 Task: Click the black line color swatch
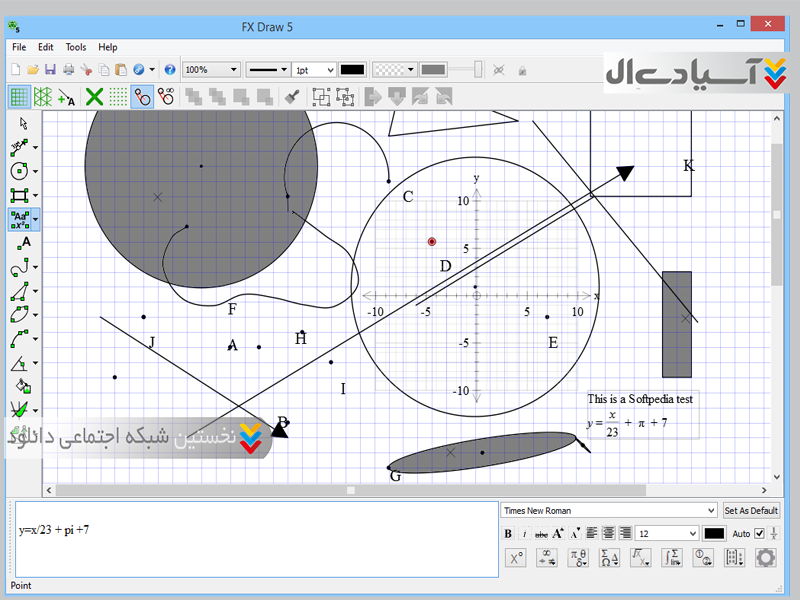click(x=352, y=70)
